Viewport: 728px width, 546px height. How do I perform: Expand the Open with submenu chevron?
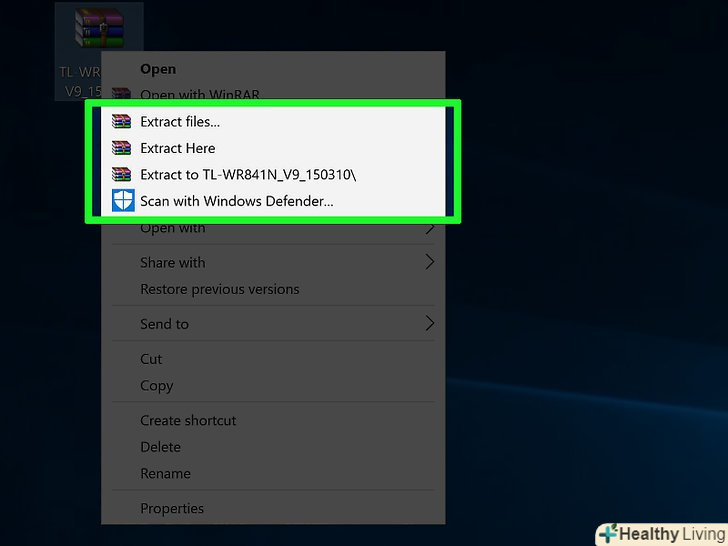(x=430, y=228)
